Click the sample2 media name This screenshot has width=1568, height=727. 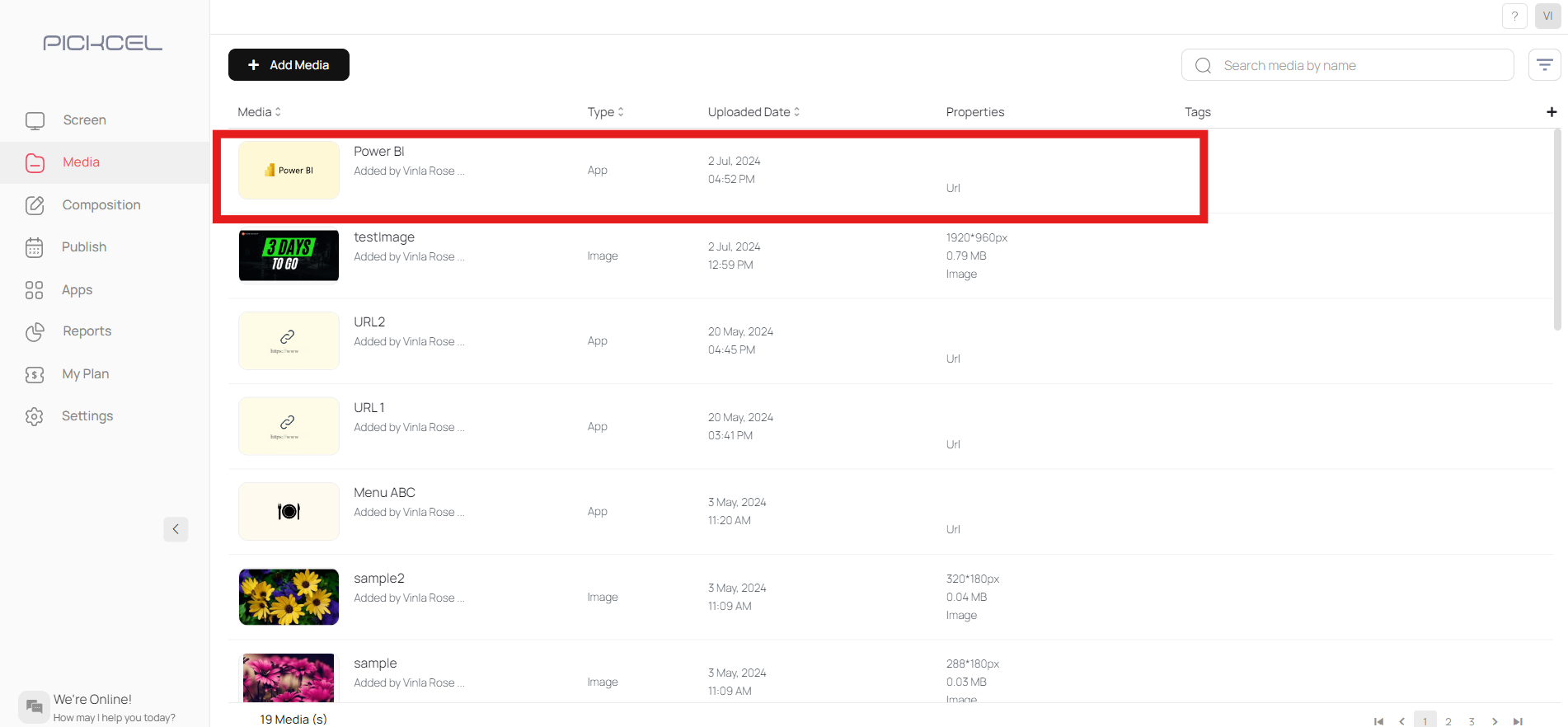[379, 579]
